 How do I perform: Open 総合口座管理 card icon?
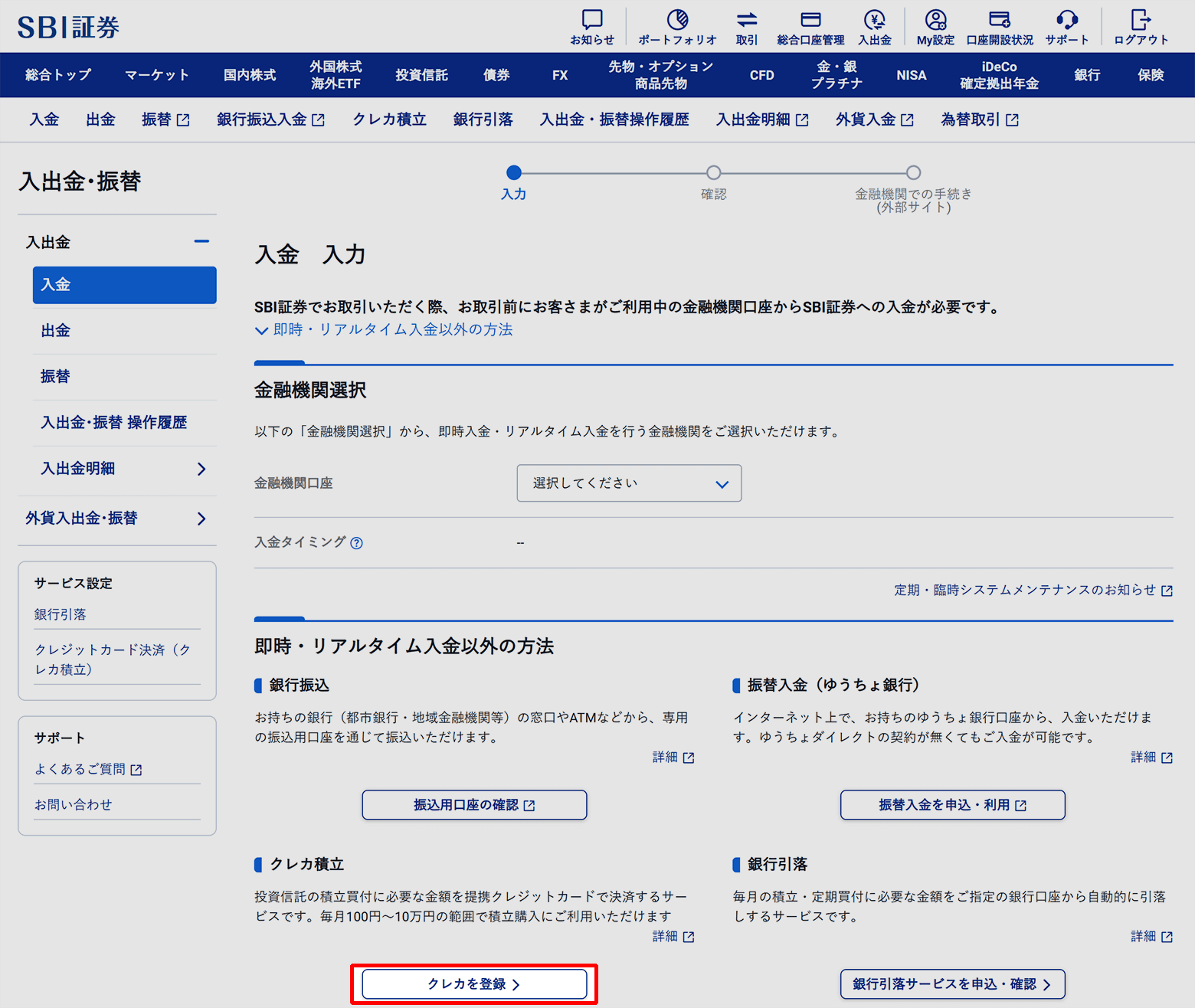(x=810, y=19)
